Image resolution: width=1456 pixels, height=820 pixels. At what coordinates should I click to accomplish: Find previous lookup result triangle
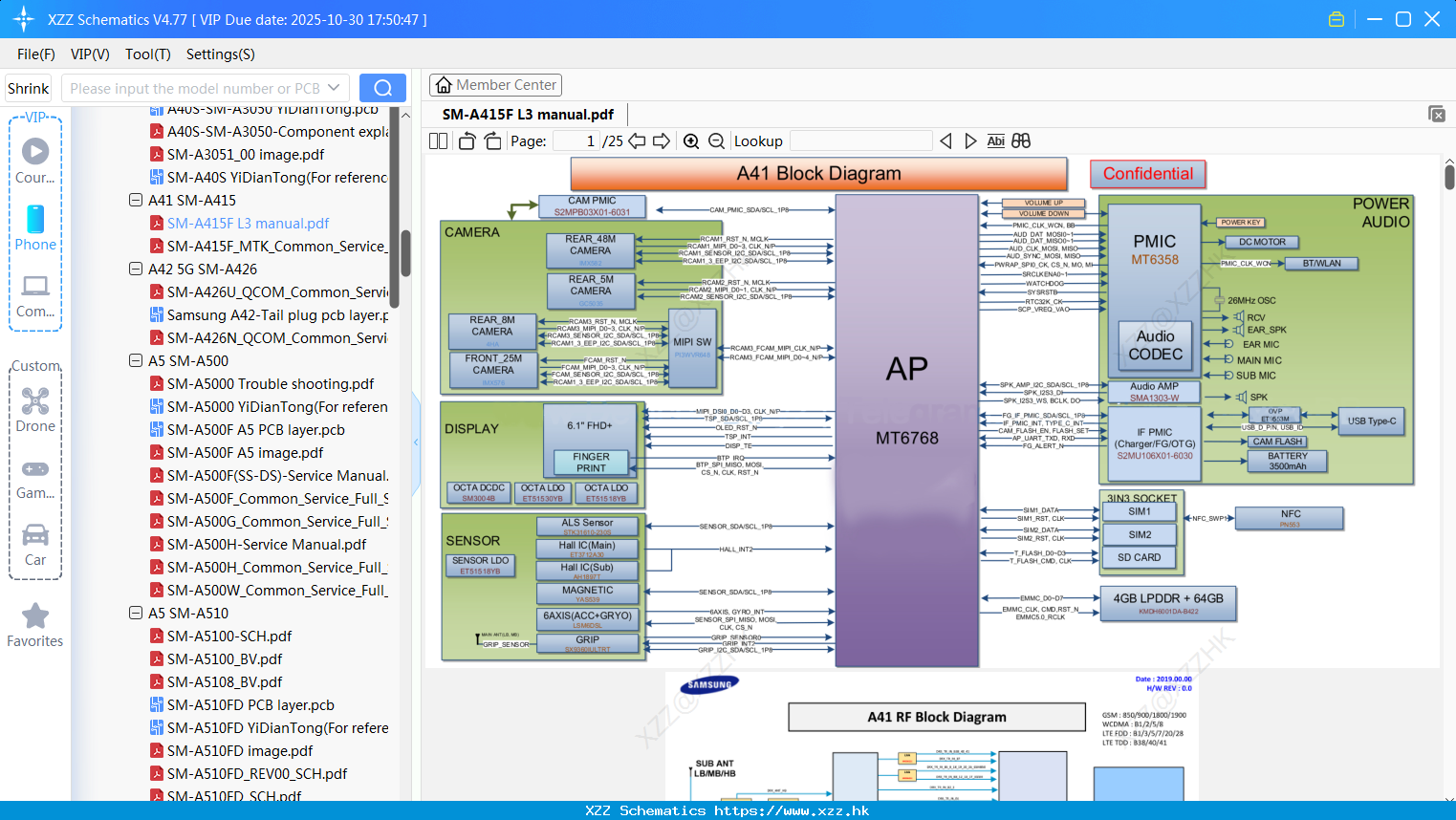pos(945,141)
